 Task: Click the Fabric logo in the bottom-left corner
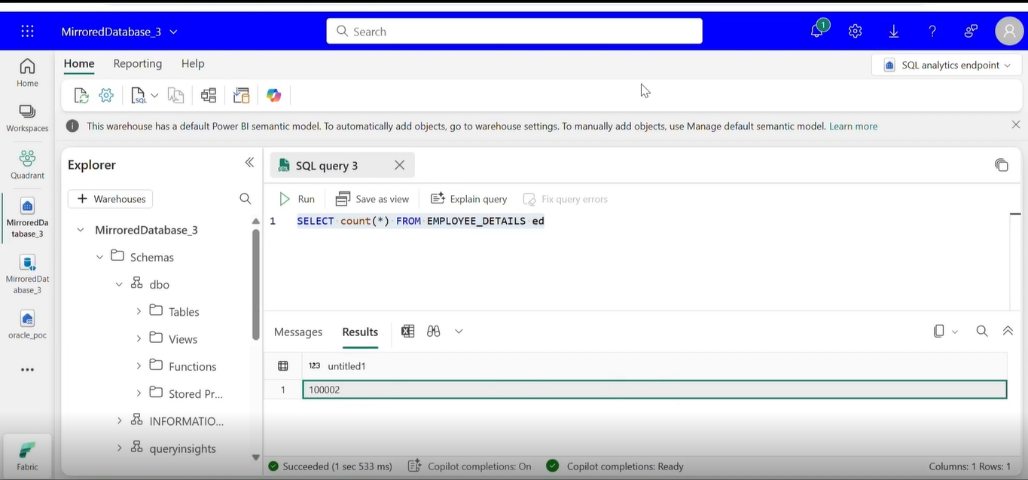27,456
